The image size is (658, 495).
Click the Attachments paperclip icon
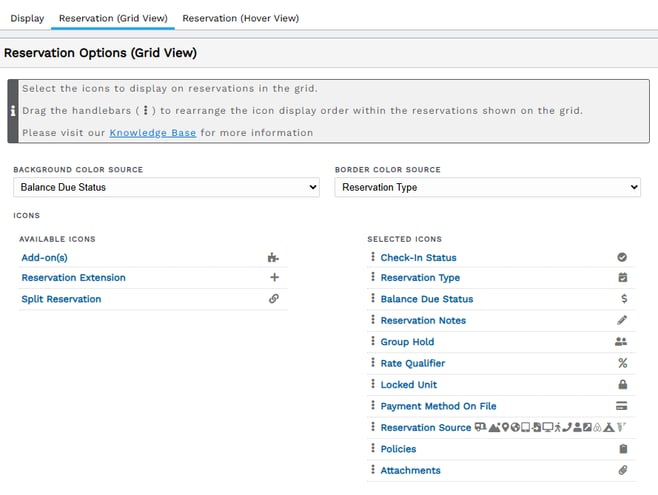pyautogui.click(x=623, y=470)
